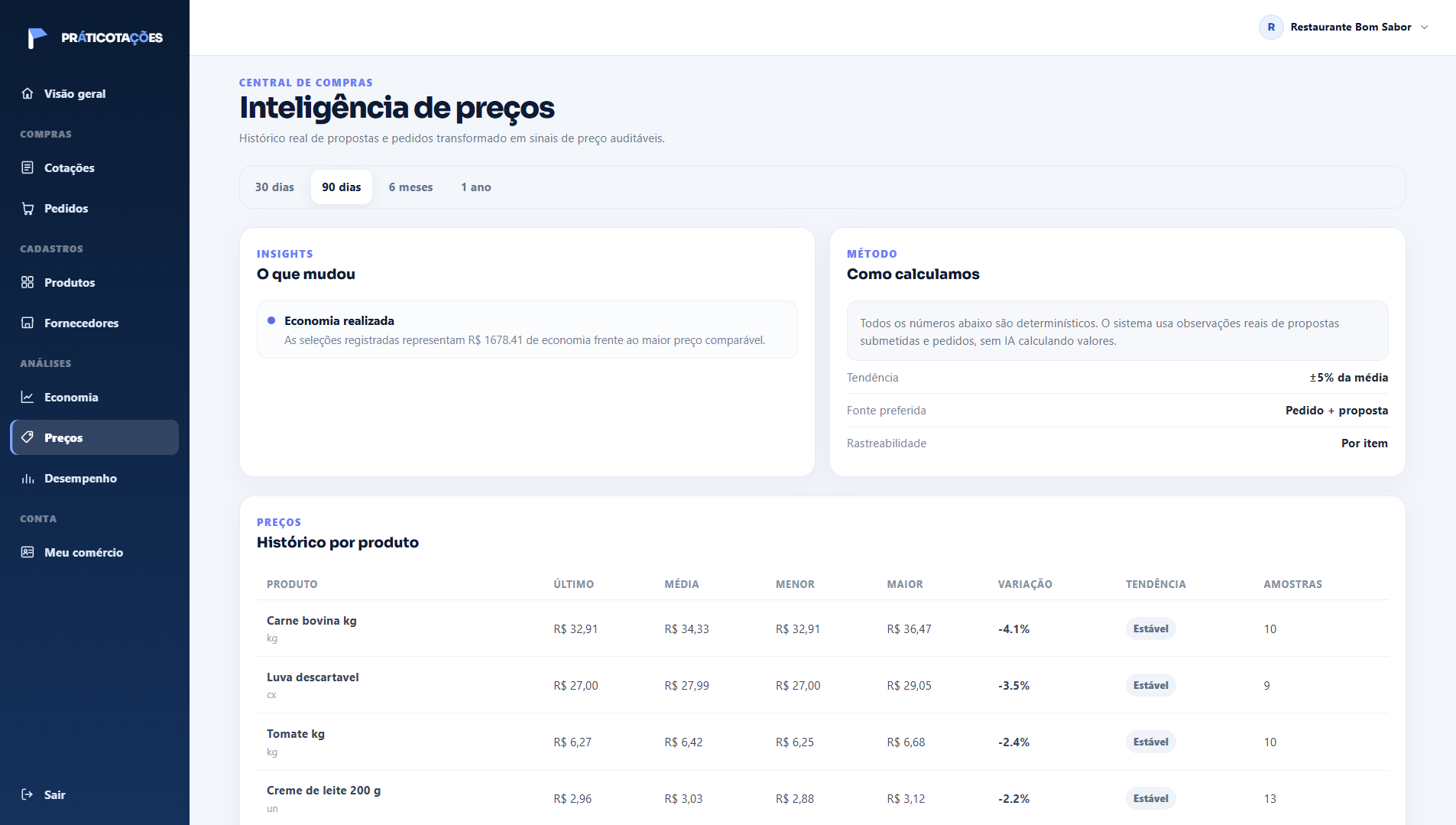The height and width of the screenshot is (825, 1456).
Task: Click the Histórico por produto heading
Action: click(338, 542)
